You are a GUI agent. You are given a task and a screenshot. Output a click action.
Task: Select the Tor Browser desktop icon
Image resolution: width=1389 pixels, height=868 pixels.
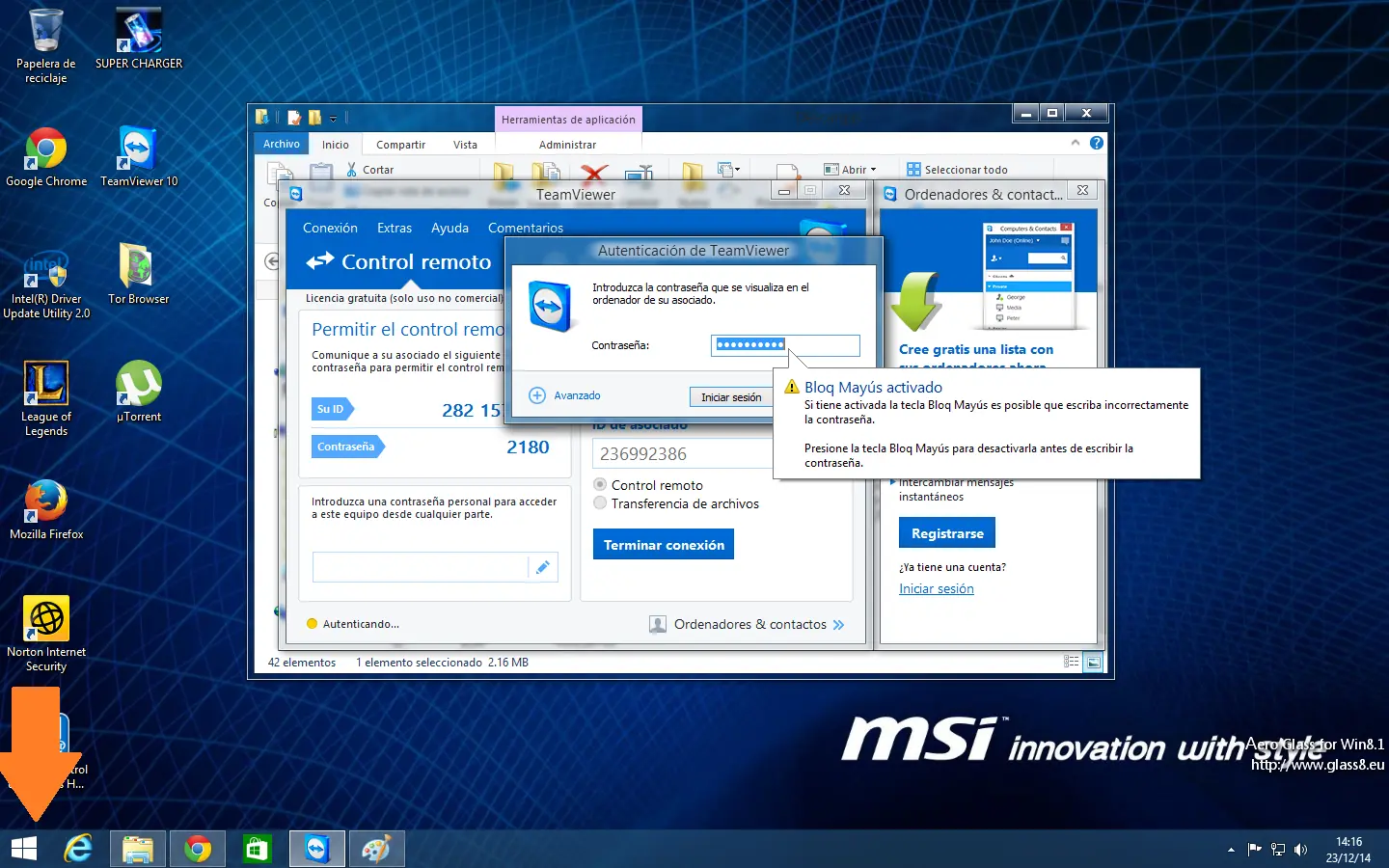point(139,274)
